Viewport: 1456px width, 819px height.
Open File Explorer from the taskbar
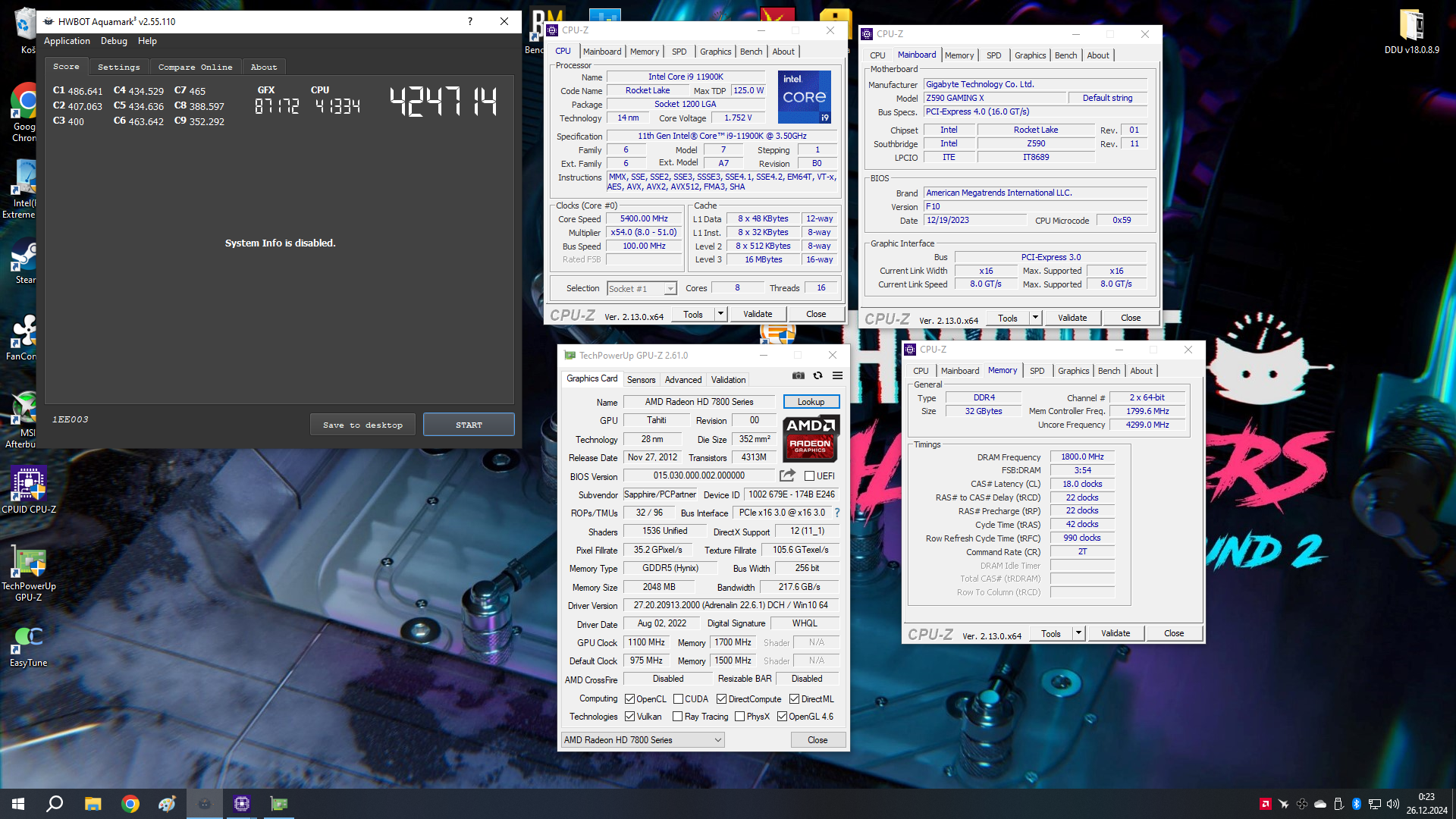point(93,804)
